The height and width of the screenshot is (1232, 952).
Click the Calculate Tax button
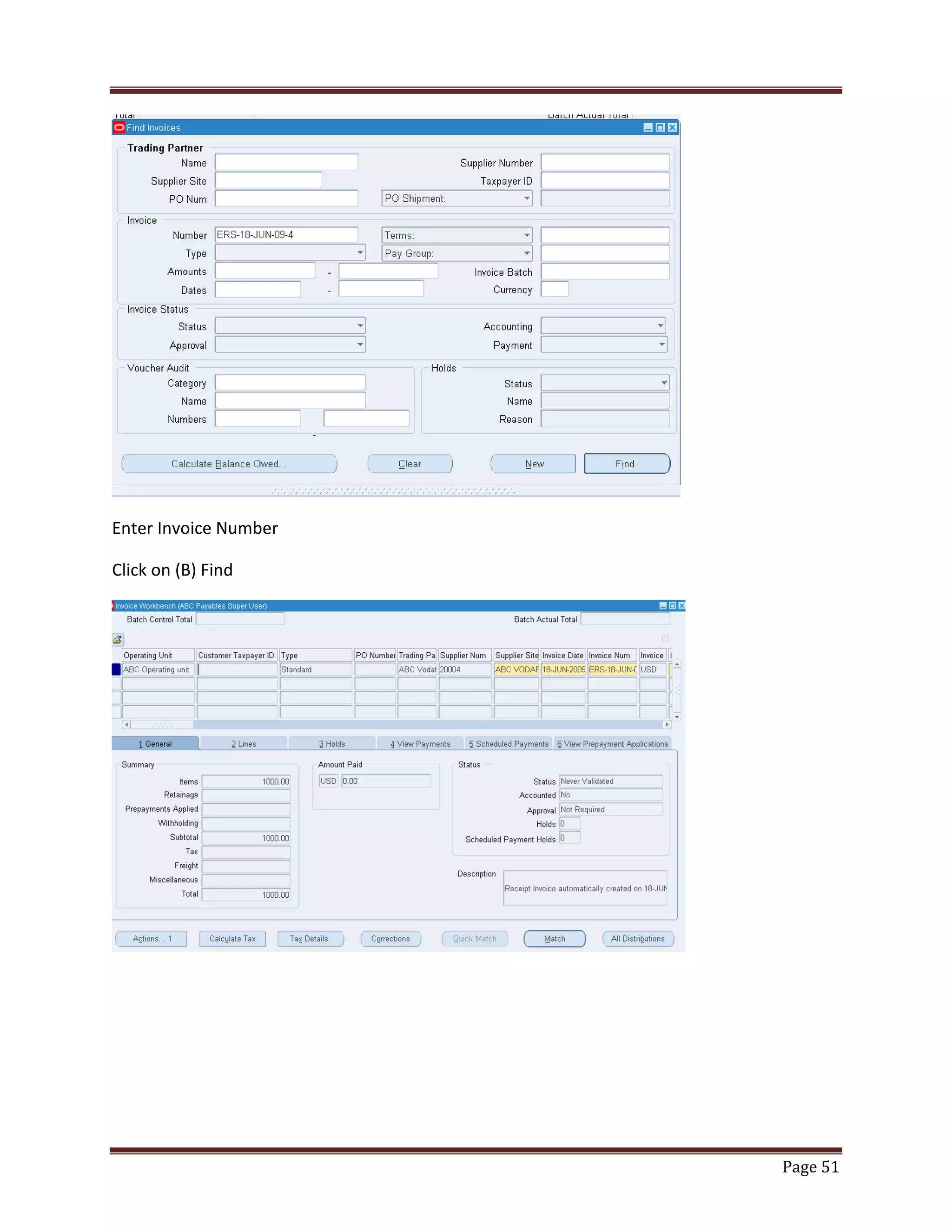click(x=232, y=939)
